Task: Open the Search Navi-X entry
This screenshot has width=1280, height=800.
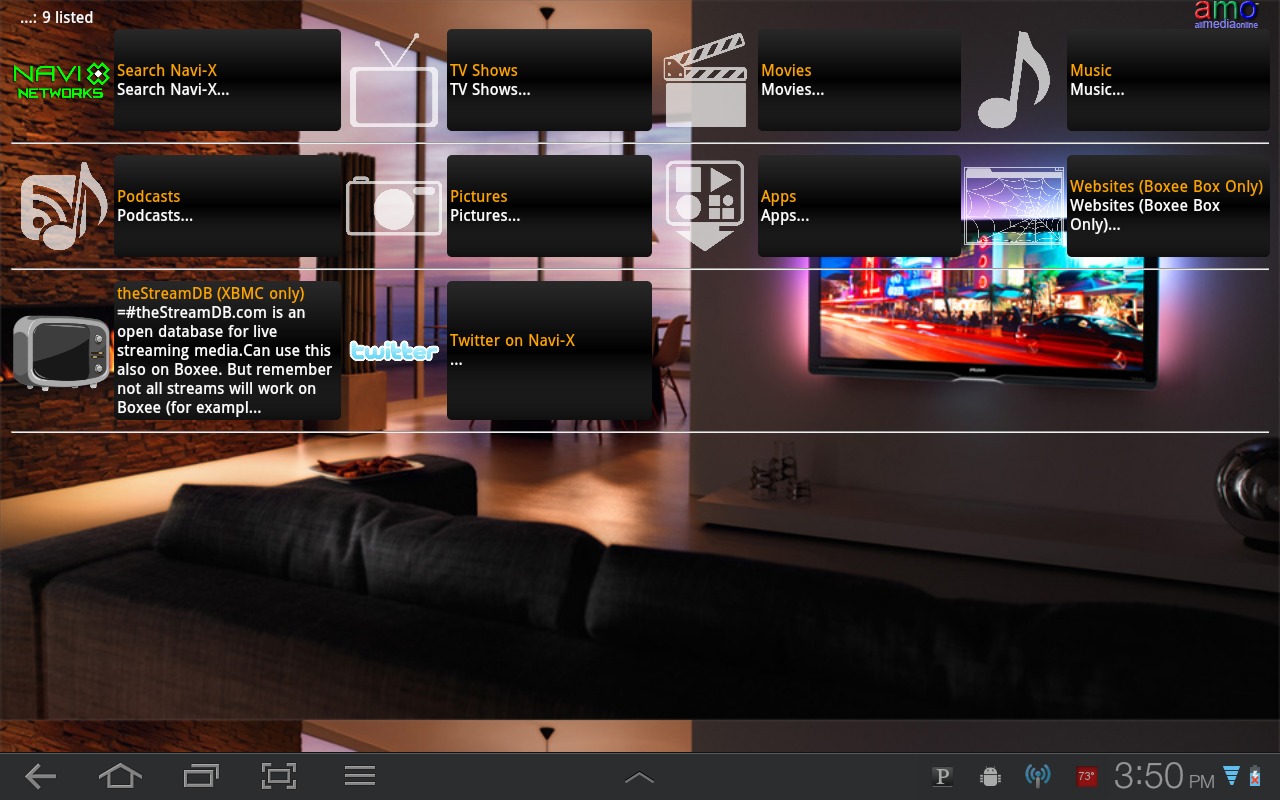Action: coord(227,80)
